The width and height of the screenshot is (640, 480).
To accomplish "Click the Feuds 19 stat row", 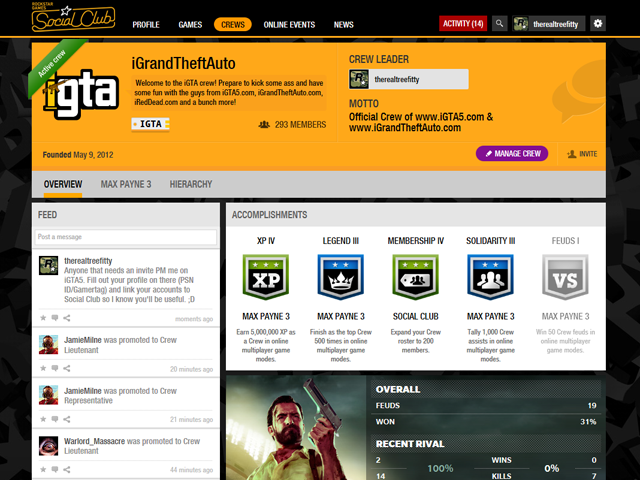I will click(x=486, y=405).
